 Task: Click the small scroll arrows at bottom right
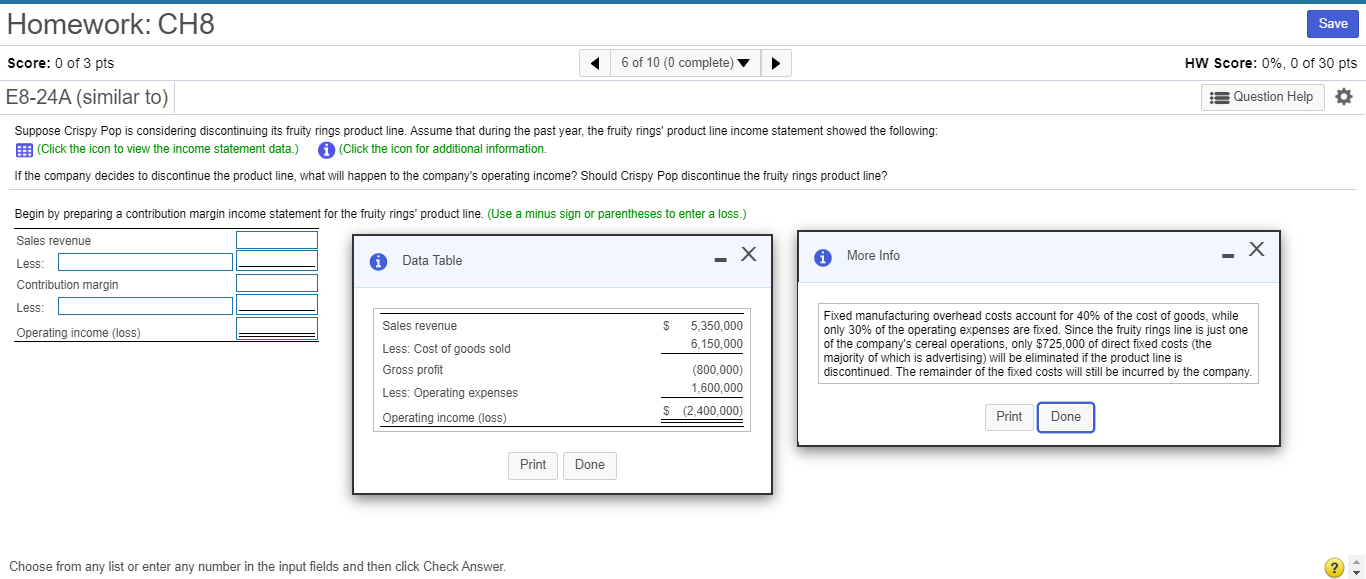click(x=1356, y=568)
